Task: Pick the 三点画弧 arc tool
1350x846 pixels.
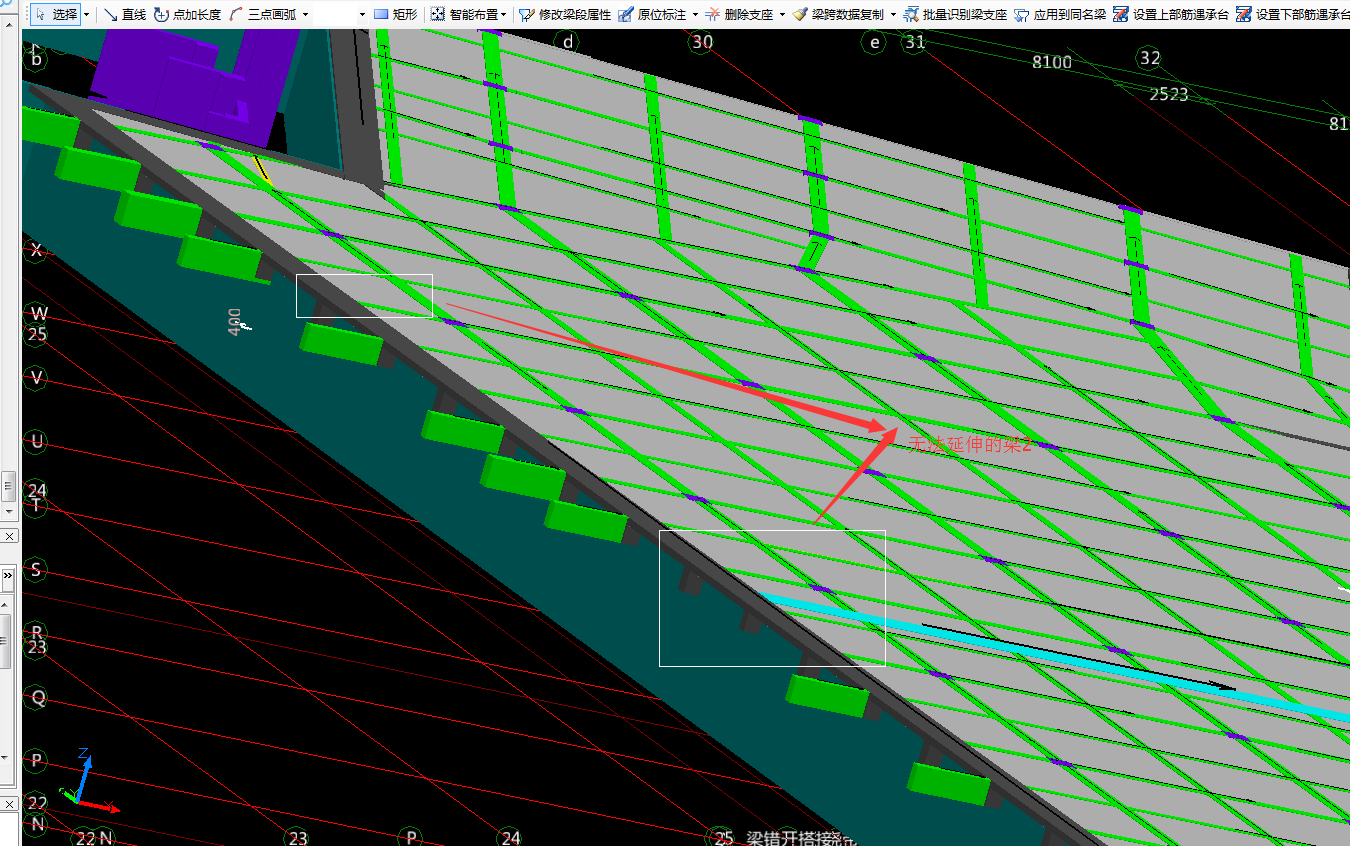Action: (262, 15)
